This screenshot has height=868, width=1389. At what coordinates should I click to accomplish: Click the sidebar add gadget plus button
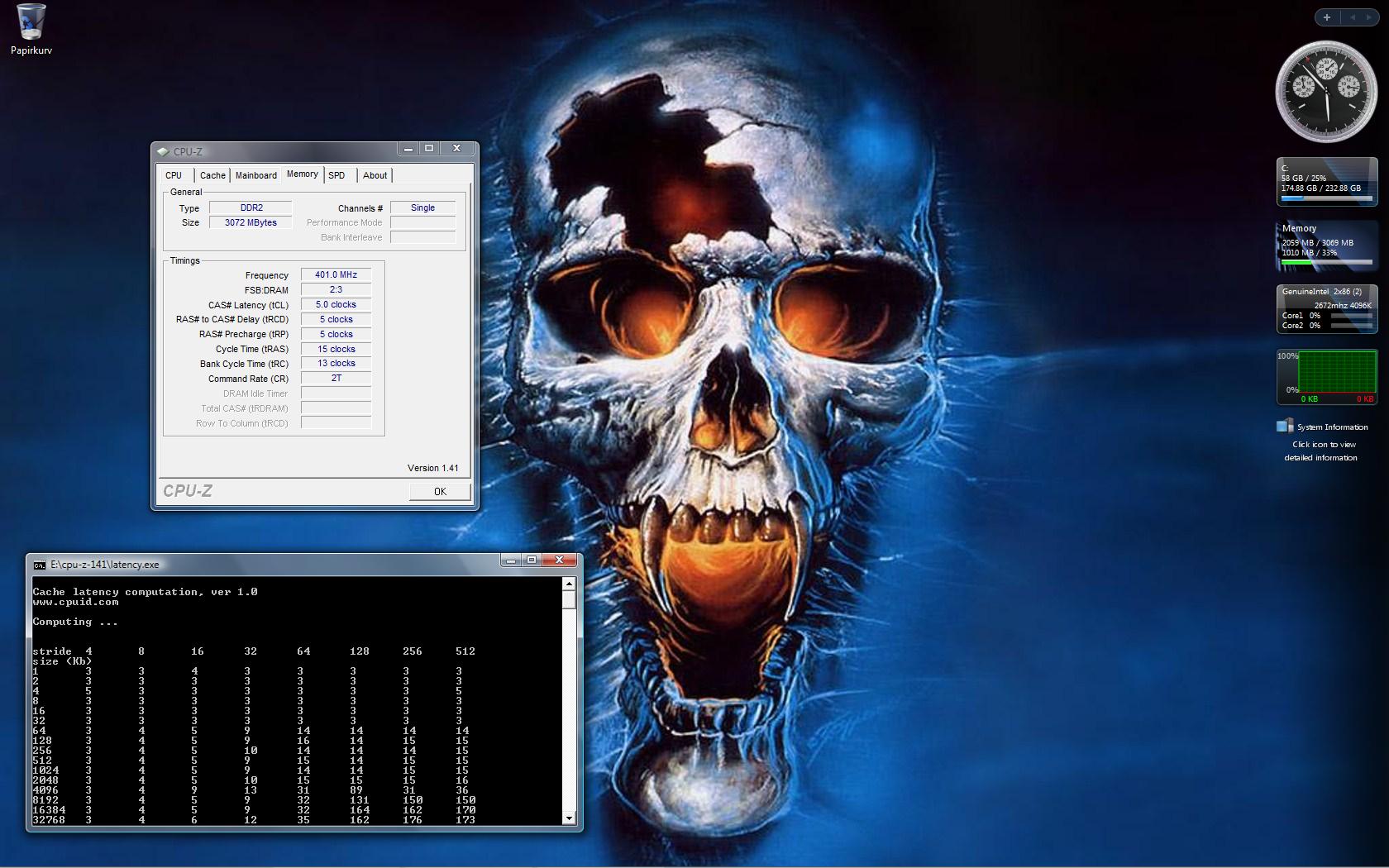click(x=1327, y=17)
